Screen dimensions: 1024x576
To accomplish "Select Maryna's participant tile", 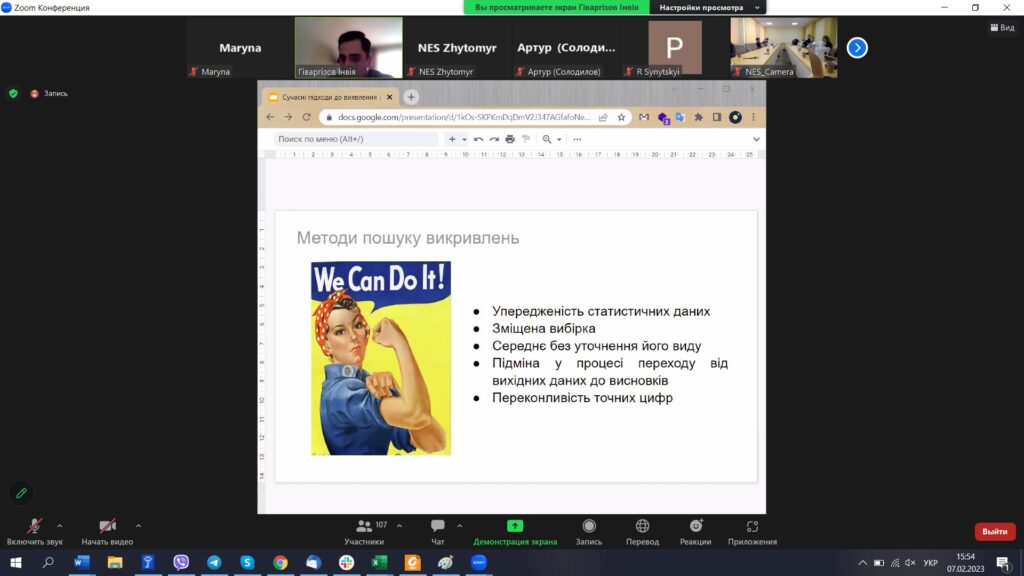I will [x=240, y=48].
